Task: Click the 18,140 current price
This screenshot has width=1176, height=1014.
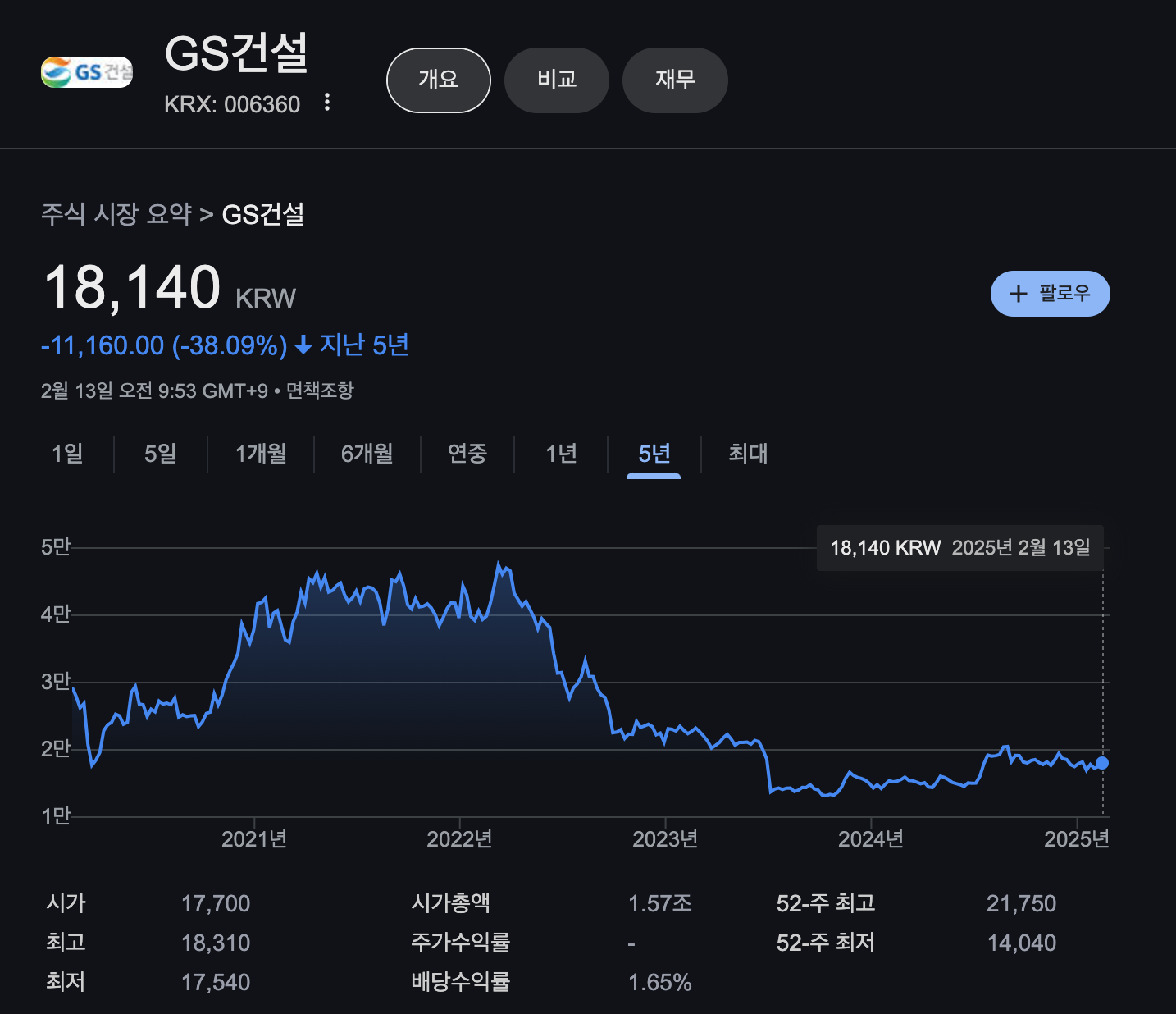Action: pos(132,288)
